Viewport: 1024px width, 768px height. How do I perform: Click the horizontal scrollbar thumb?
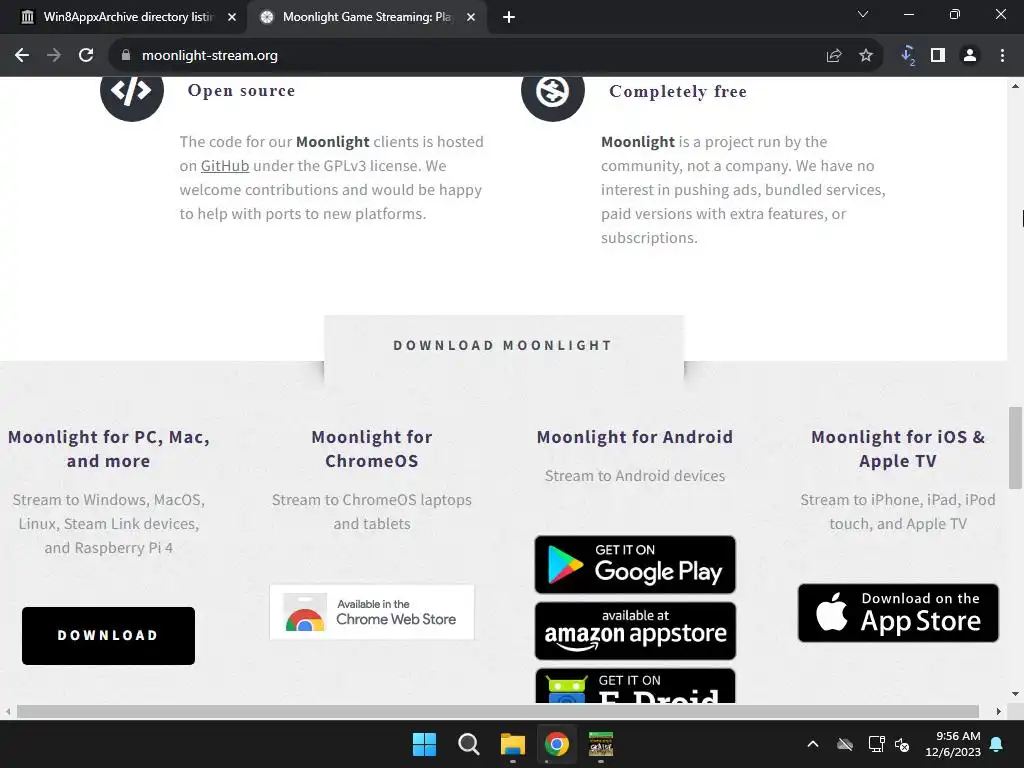(x=498, y=711)
